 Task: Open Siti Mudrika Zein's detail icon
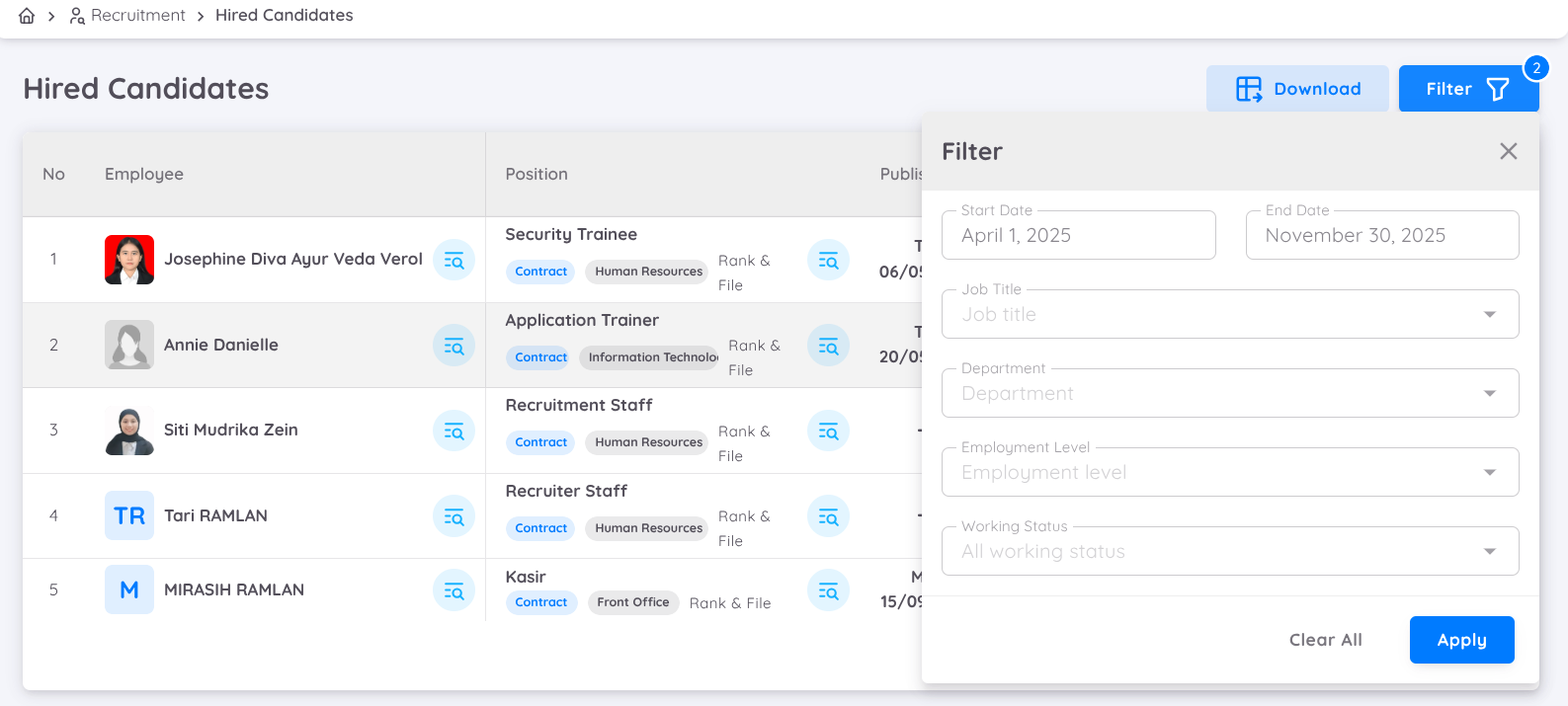click(x=454, y=431)
